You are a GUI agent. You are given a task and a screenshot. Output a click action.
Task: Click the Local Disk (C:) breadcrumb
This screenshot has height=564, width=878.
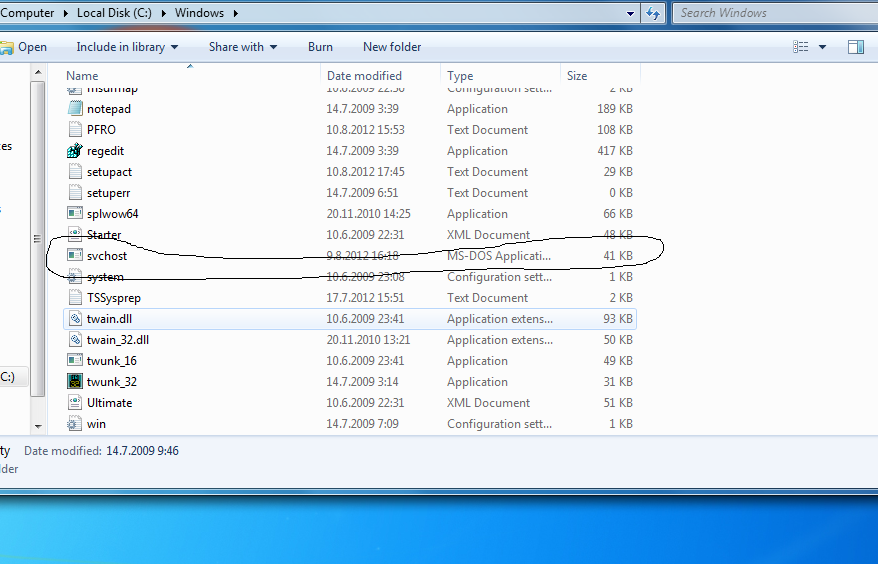coord(114,13)
